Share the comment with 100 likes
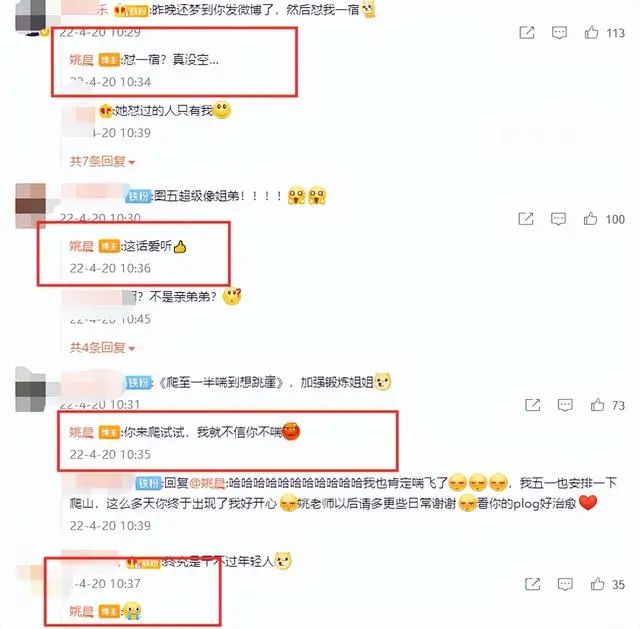 click(526, 219)
